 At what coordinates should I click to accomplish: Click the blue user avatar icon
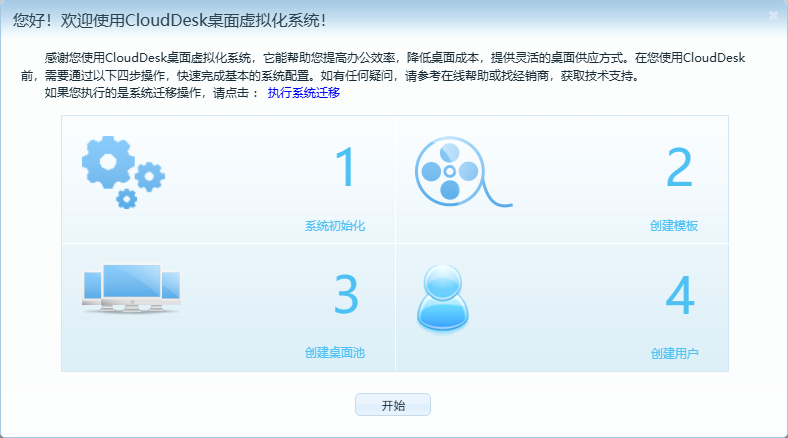click(x=443, y=298)
